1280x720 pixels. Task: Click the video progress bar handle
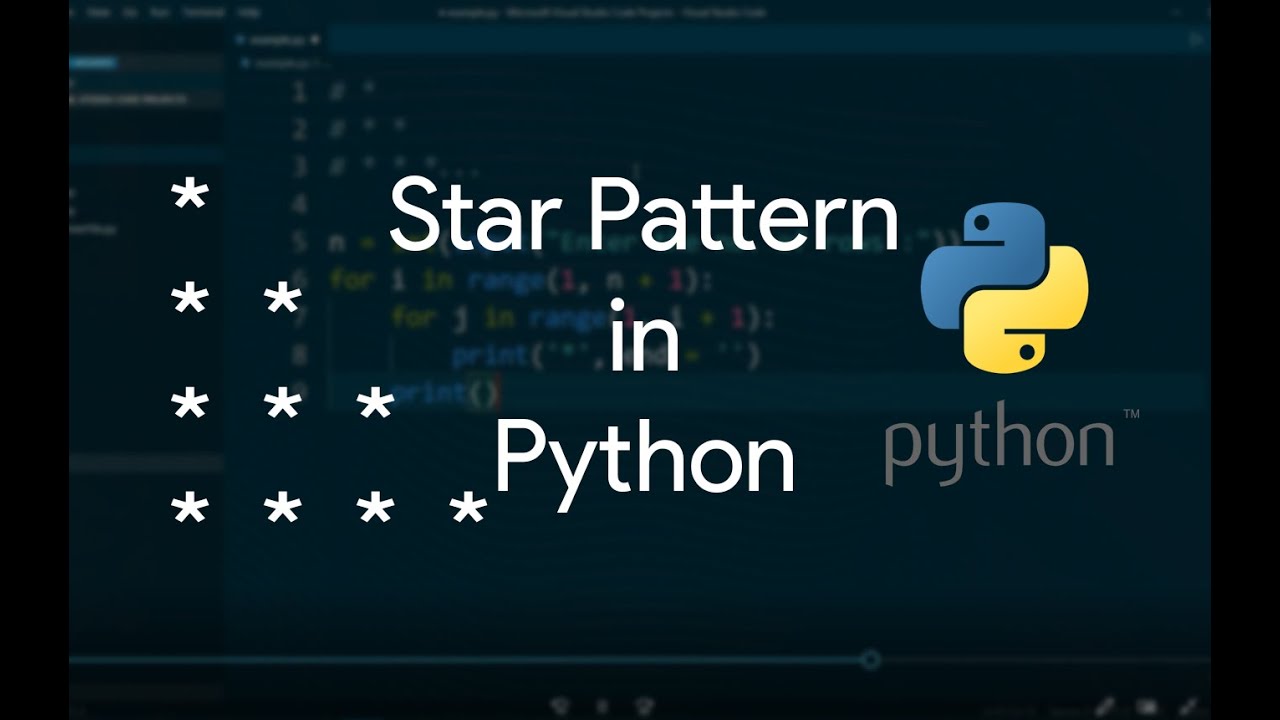[870, 660]
